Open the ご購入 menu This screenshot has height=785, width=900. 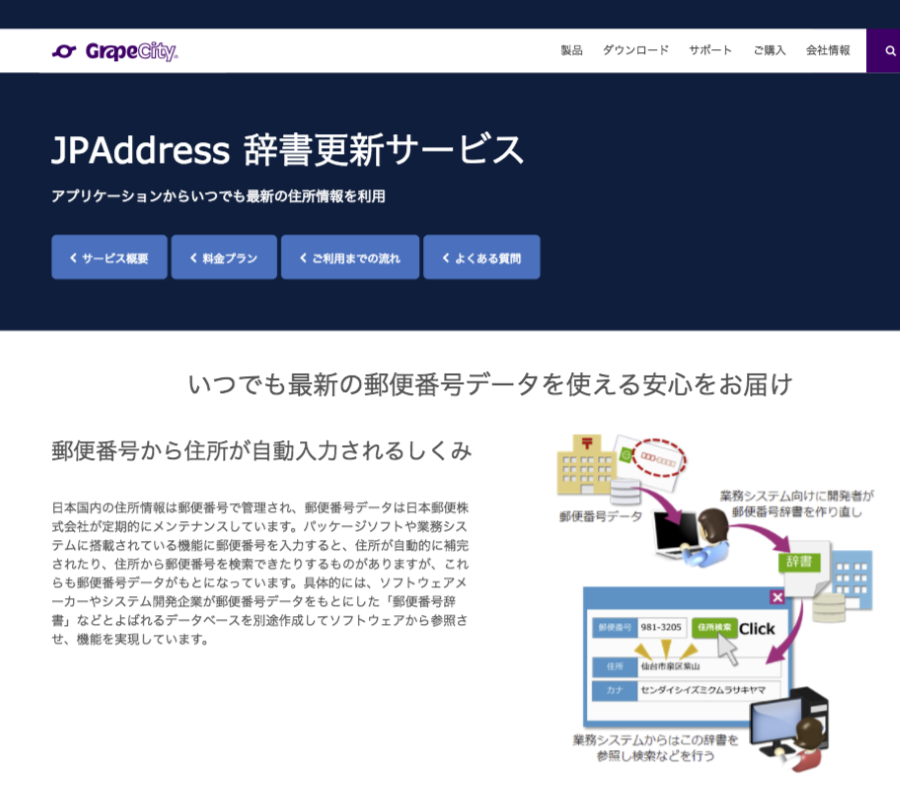click(769, 50)
